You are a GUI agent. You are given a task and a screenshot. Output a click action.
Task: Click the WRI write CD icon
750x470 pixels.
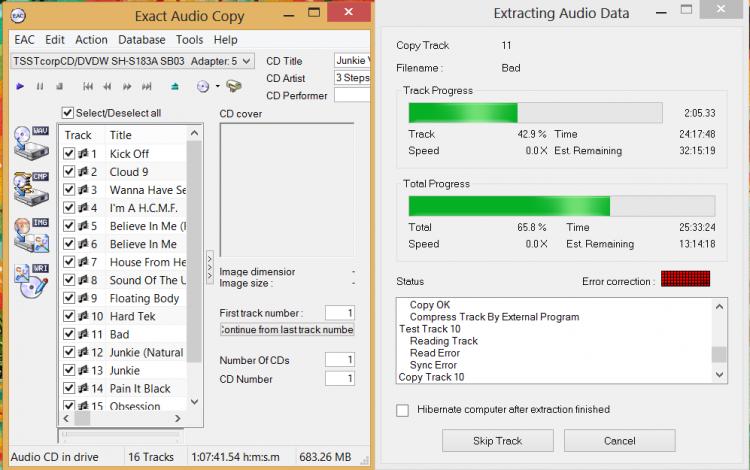(x=32, y=281)
